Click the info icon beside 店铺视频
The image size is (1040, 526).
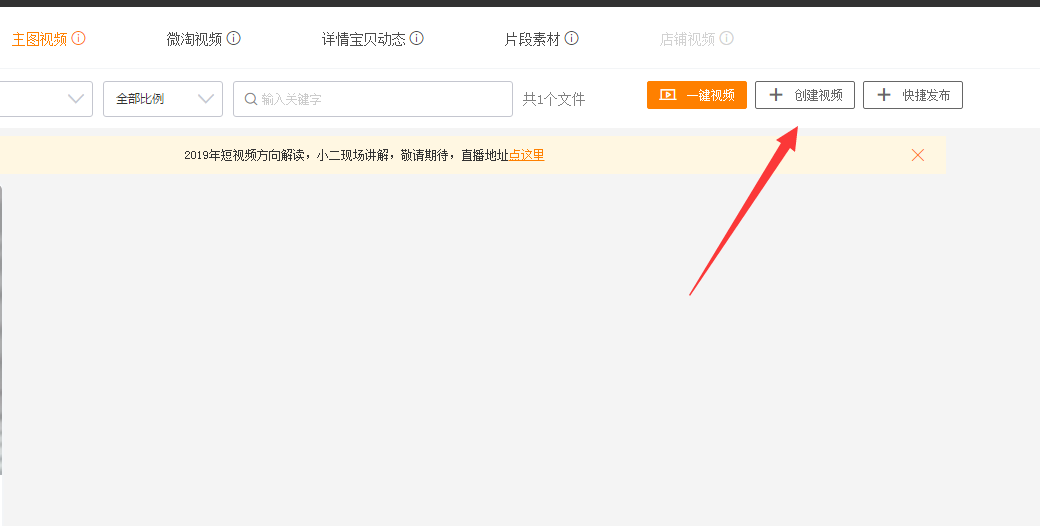click(727, 39)
